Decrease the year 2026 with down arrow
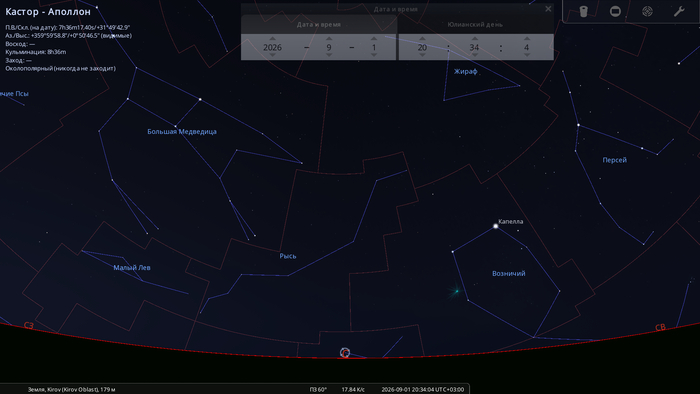The height and width of the screenshot is (394, 700). pyautogui.click(x=272, y=55)
